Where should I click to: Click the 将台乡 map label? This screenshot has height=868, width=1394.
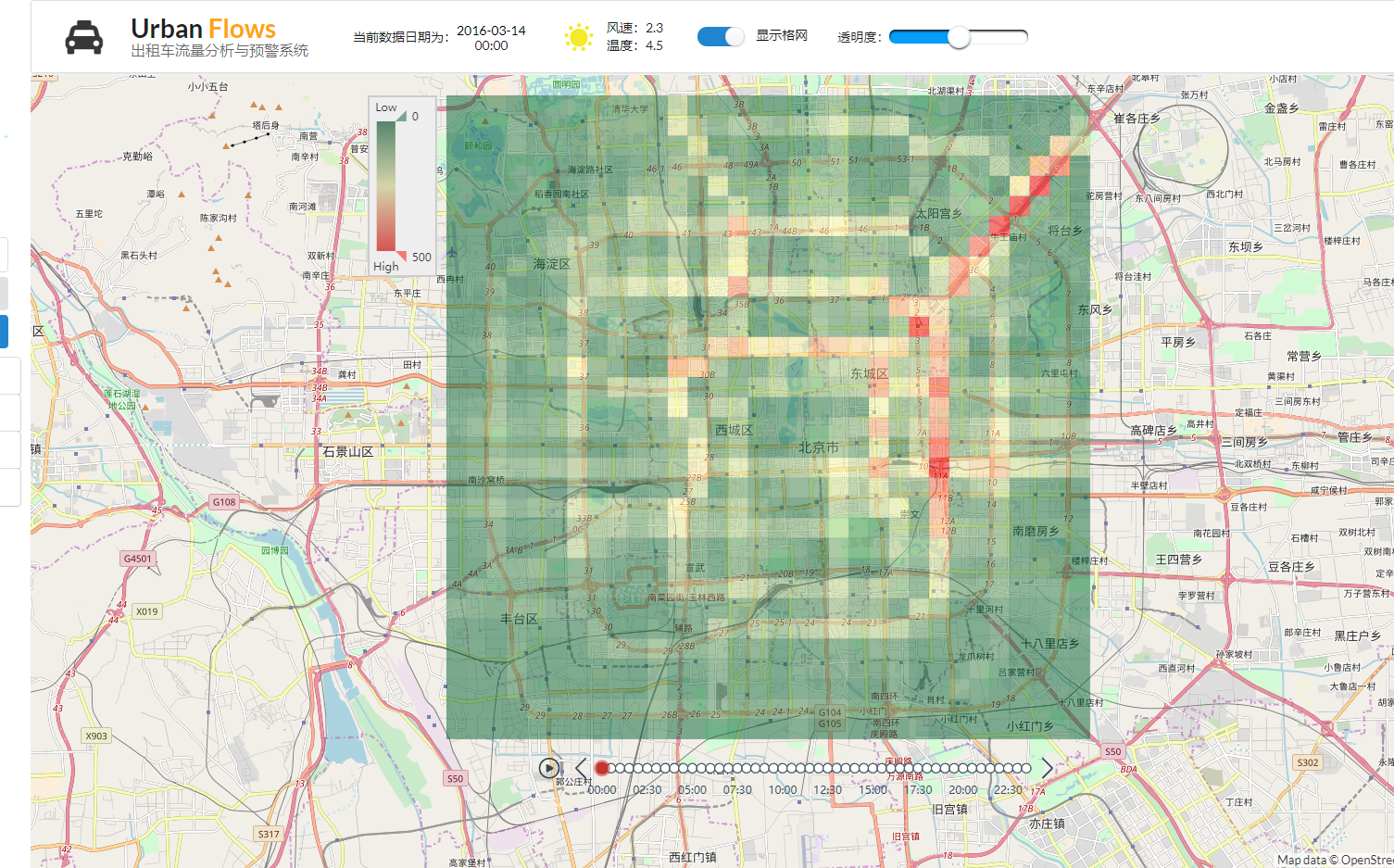(1065, 230)
